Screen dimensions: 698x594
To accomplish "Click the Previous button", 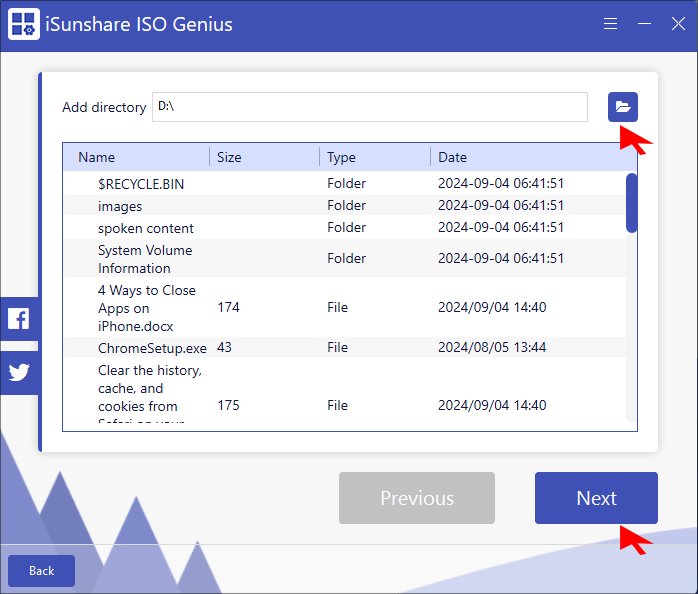I will coord(416,498).
